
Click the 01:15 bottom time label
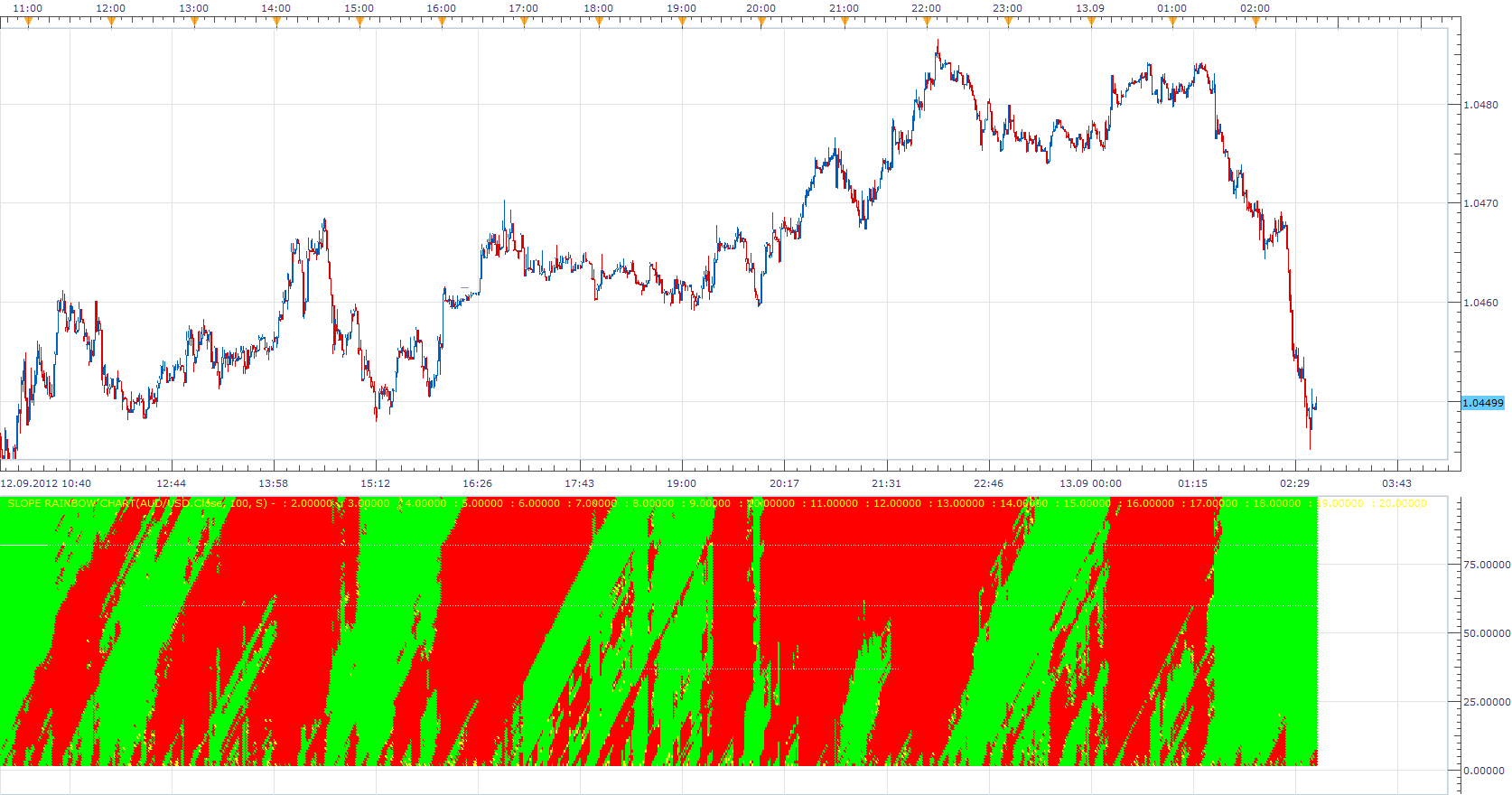pos(1192,483)
